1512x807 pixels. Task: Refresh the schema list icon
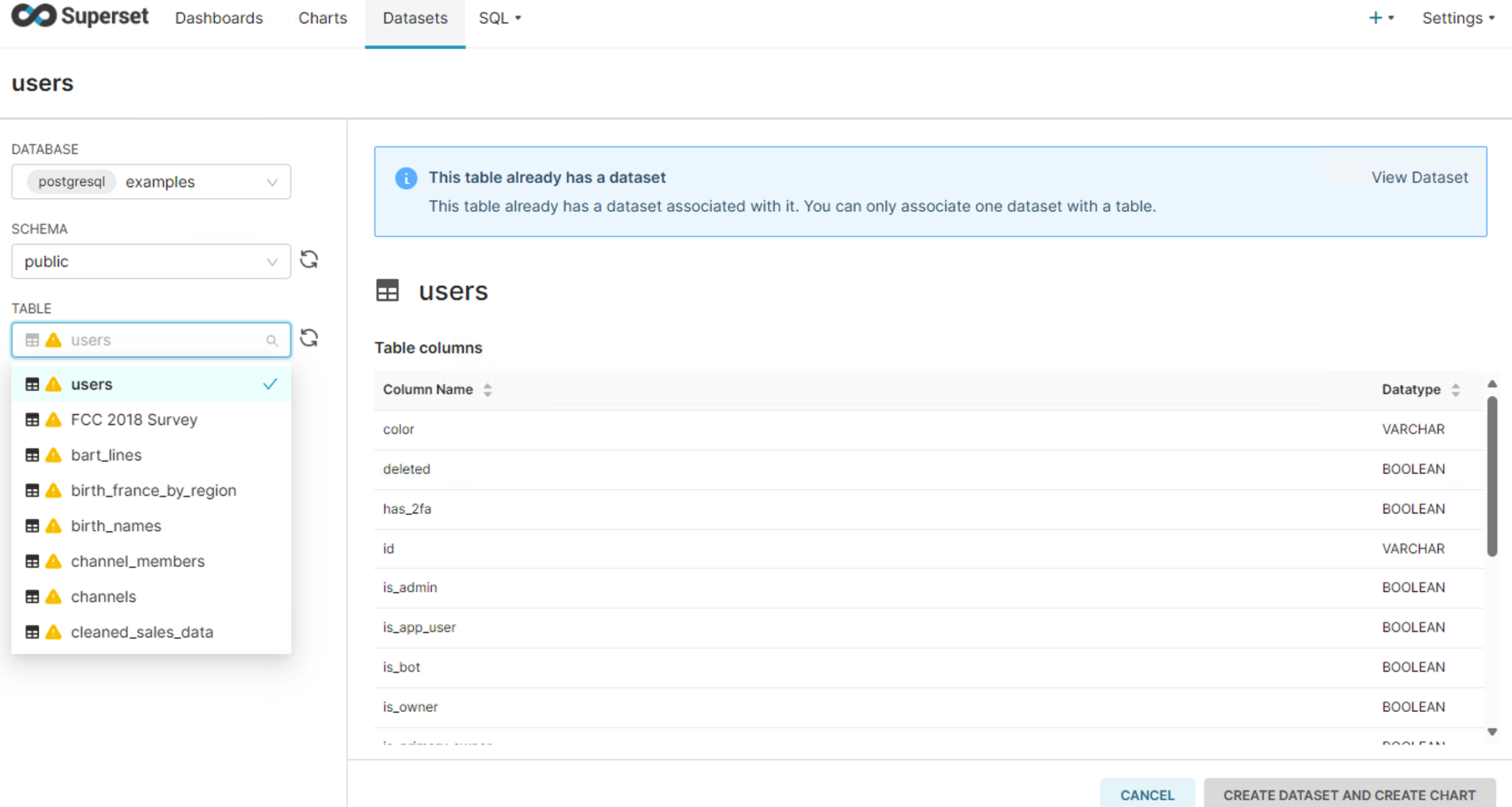point(309,260)
